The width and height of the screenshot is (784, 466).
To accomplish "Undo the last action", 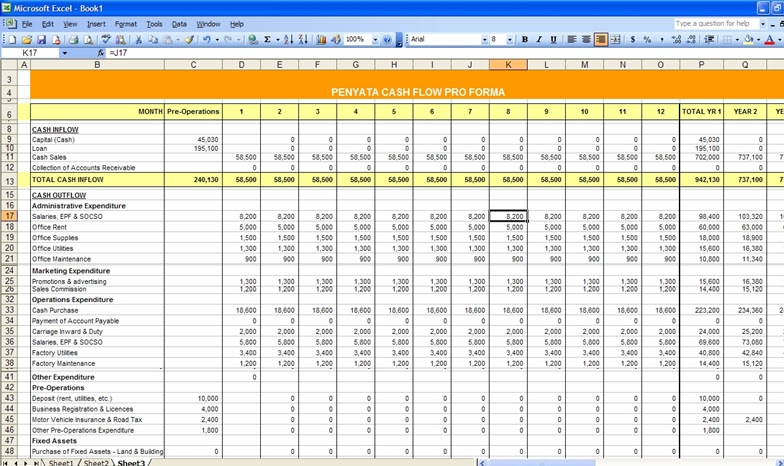I will [x=206, y=40].
